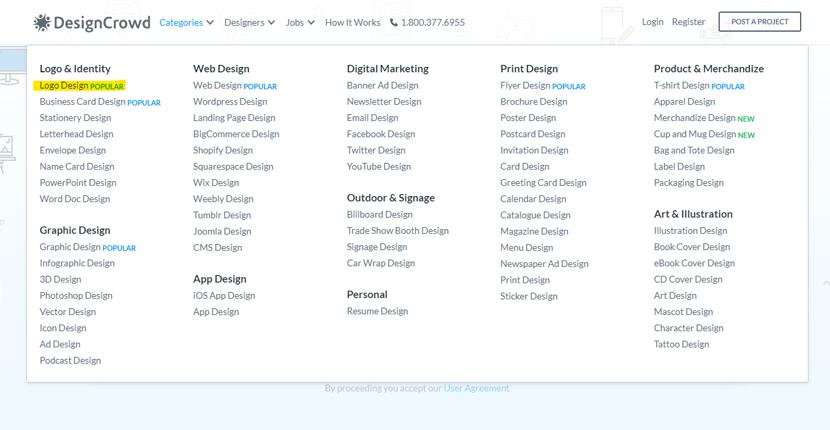Select Billboard Design under Outdoor & Signage
The height and width of the screenshot is (430, 830).
pyautogui.click(x=380, y=214)
